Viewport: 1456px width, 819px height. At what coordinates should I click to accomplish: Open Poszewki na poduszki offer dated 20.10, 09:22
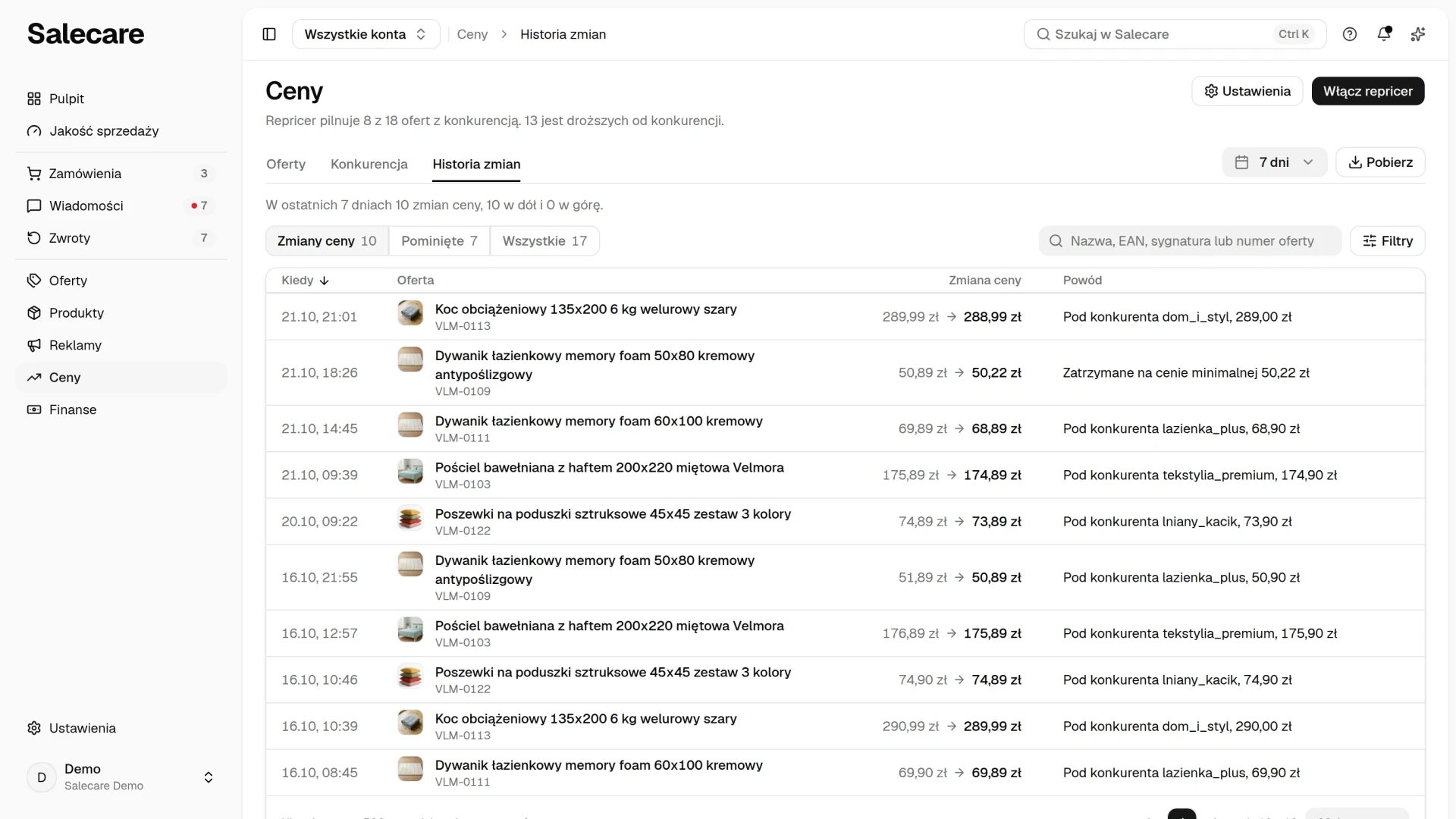tap(613, 514)
